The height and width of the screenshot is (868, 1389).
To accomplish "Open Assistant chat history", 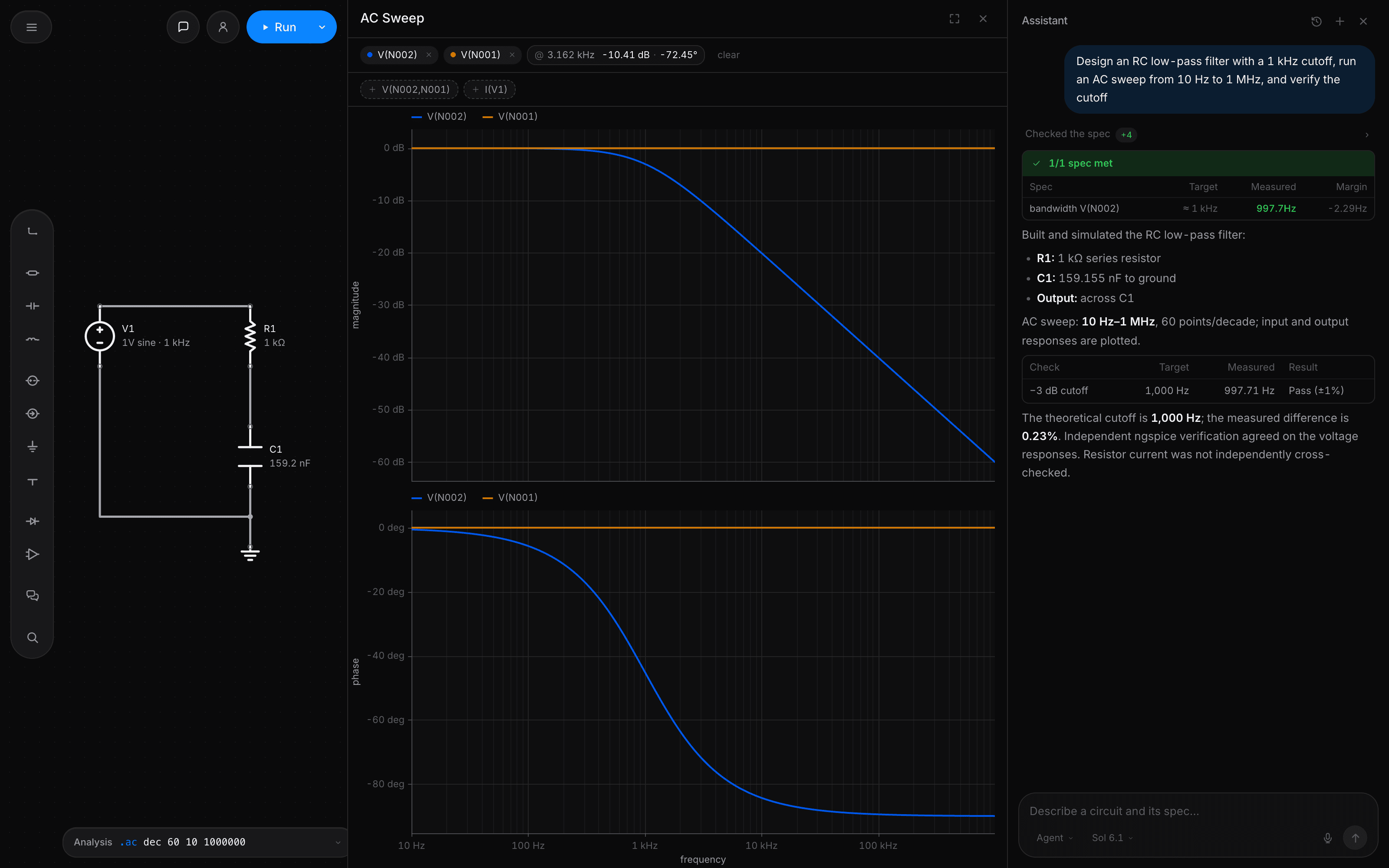I will [x=1317, y=21].
